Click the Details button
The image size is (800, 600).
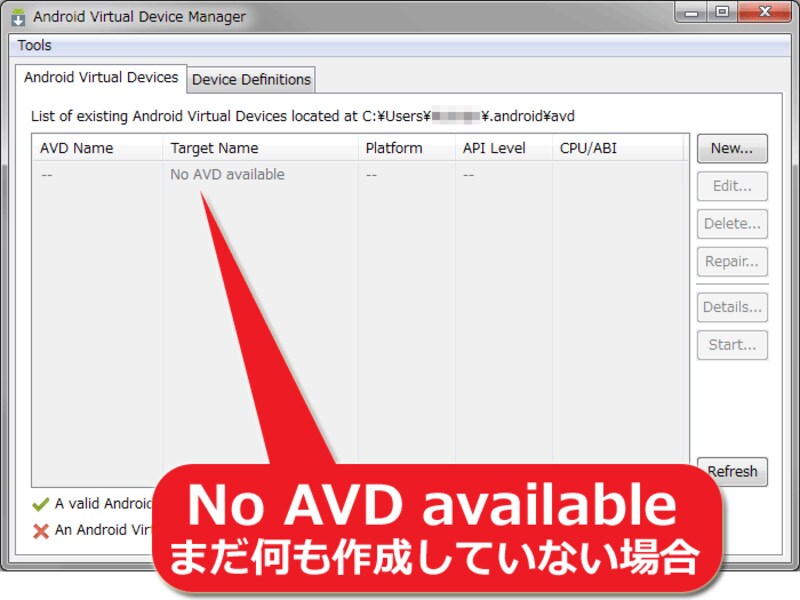click(732, 307)
